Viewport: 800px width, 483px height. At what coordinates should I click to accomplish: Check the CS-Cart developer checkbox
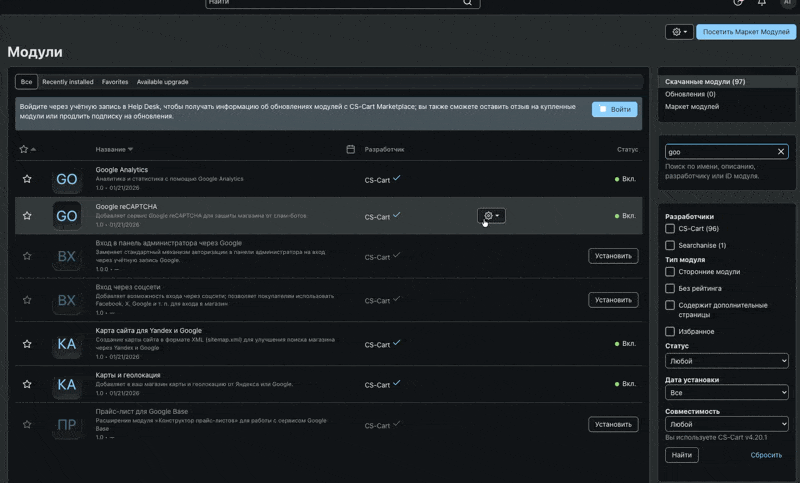[670, 229]
